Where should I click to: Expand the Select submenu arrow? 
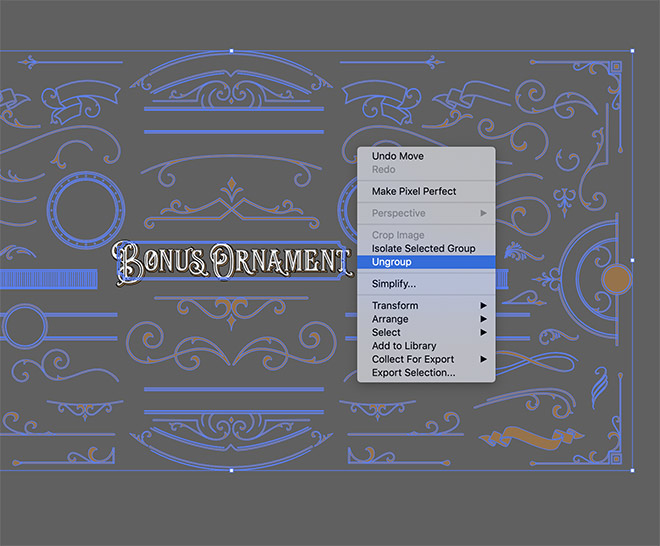pyautogui.click(x=484, y=332)
